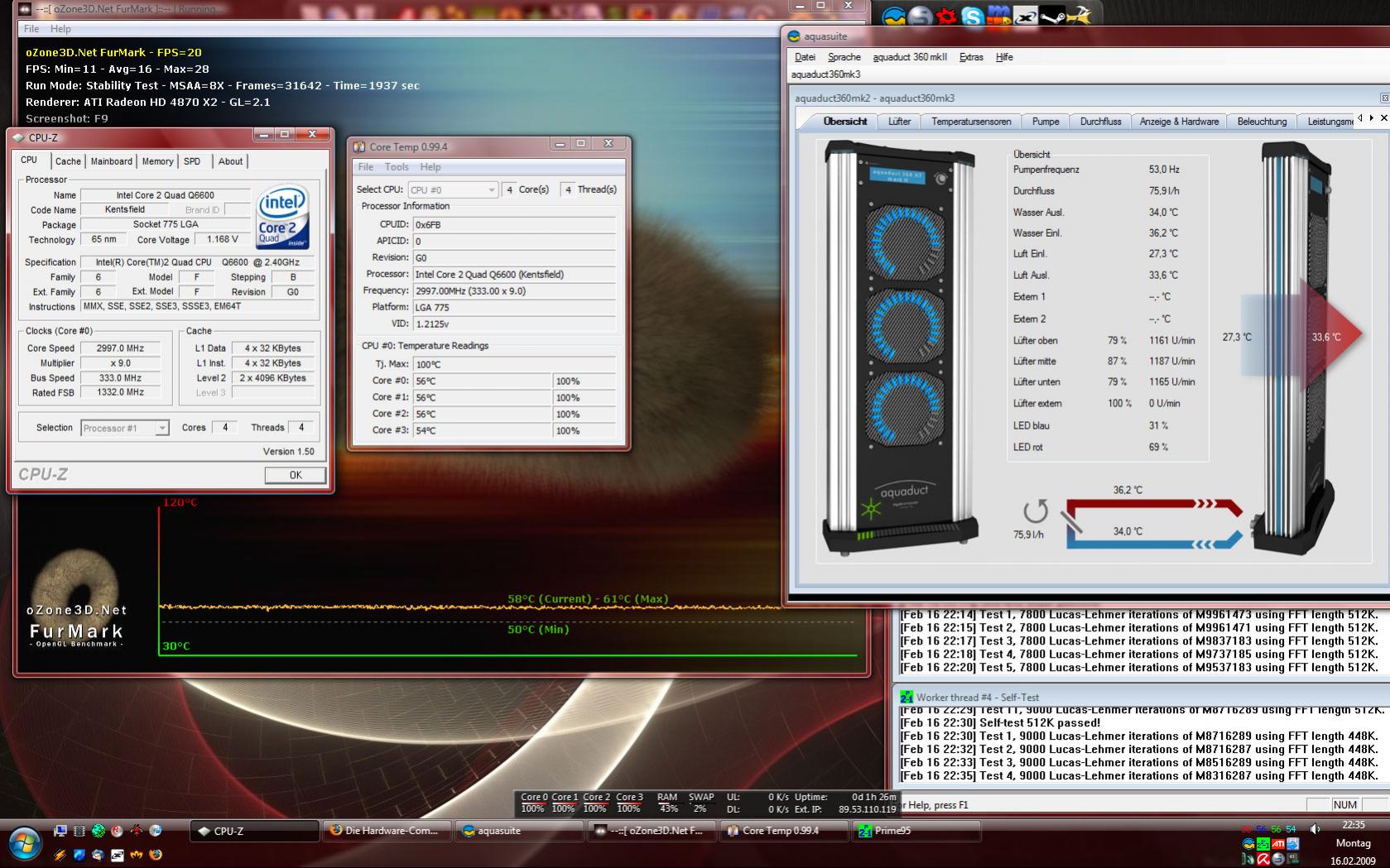Click the aquasuite icon in the top dock
Viewport: 1390px width, 868px height.
(893, 16)
